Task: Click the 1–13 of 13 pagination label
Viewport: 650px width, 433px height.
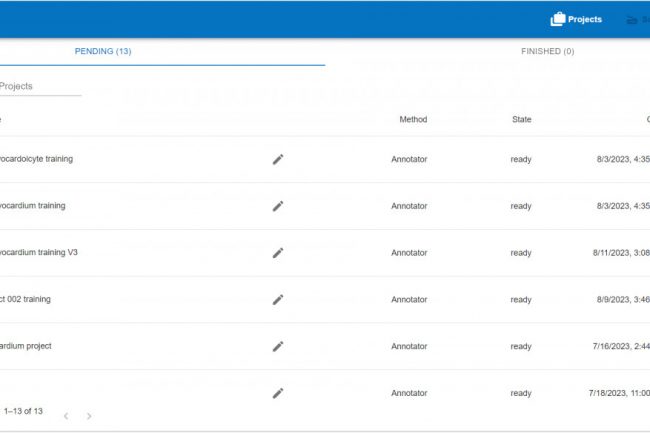Action: click(23, 411)
